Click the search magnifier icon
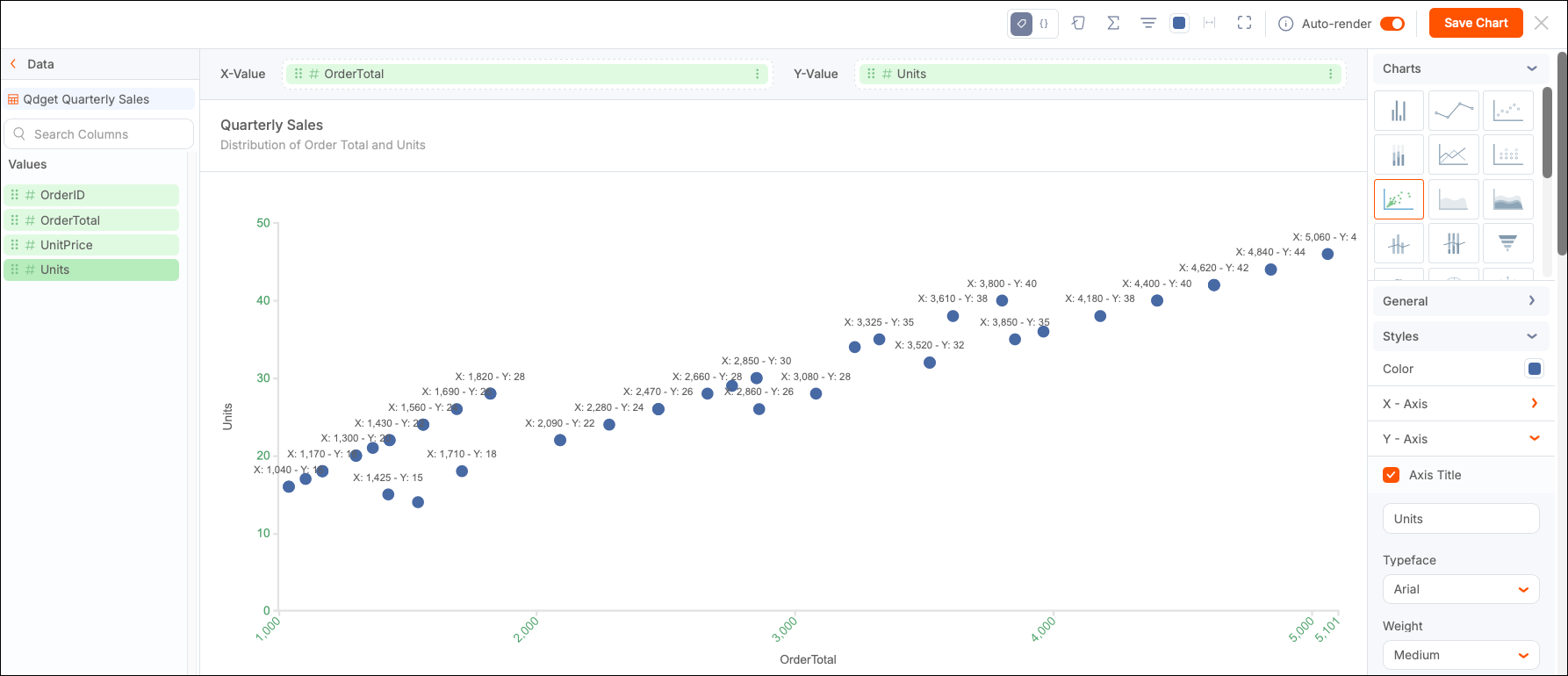The height and width of the screenshot is (676, 1568). [19, 134]
